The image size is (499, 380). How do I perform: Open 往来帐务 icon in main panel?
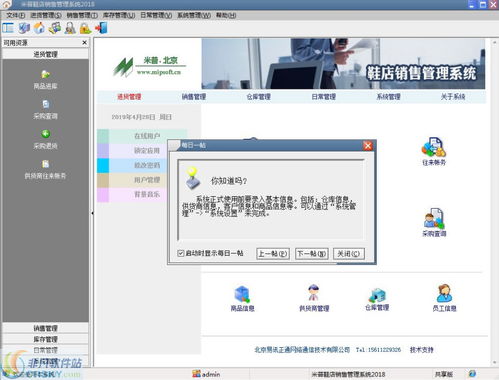pyautogui.click(x=434, y=152)
